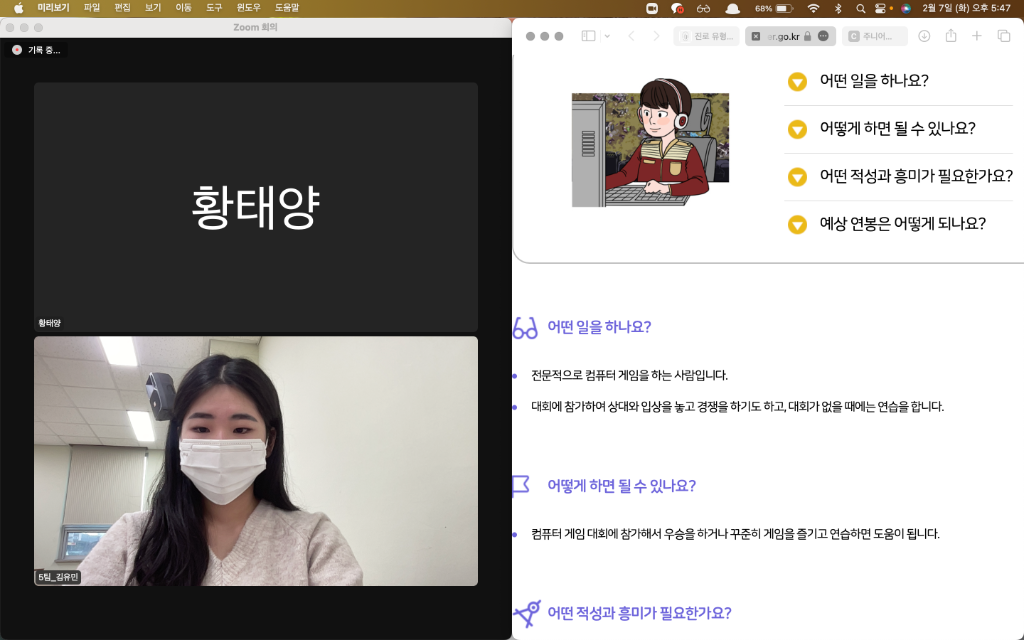Open the page options ellipsis in the address bar

(823, 36)
